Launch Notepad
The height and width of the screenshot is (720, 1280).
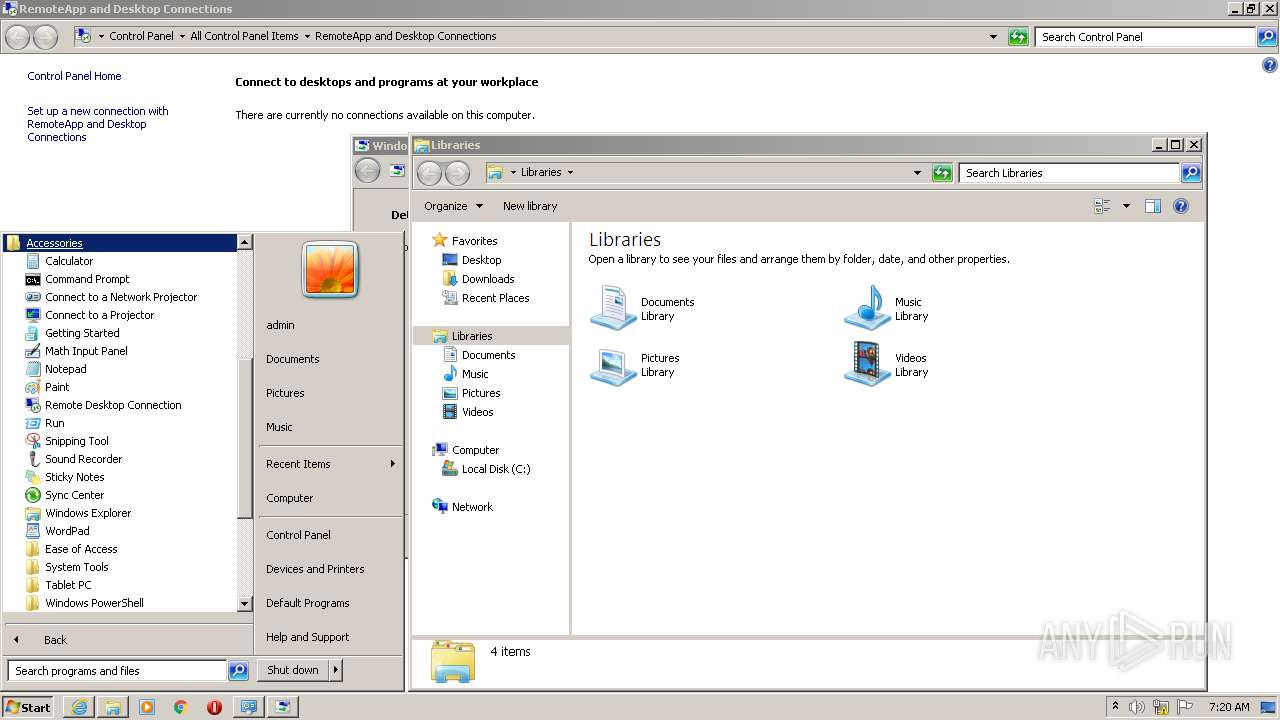point(65,369)
